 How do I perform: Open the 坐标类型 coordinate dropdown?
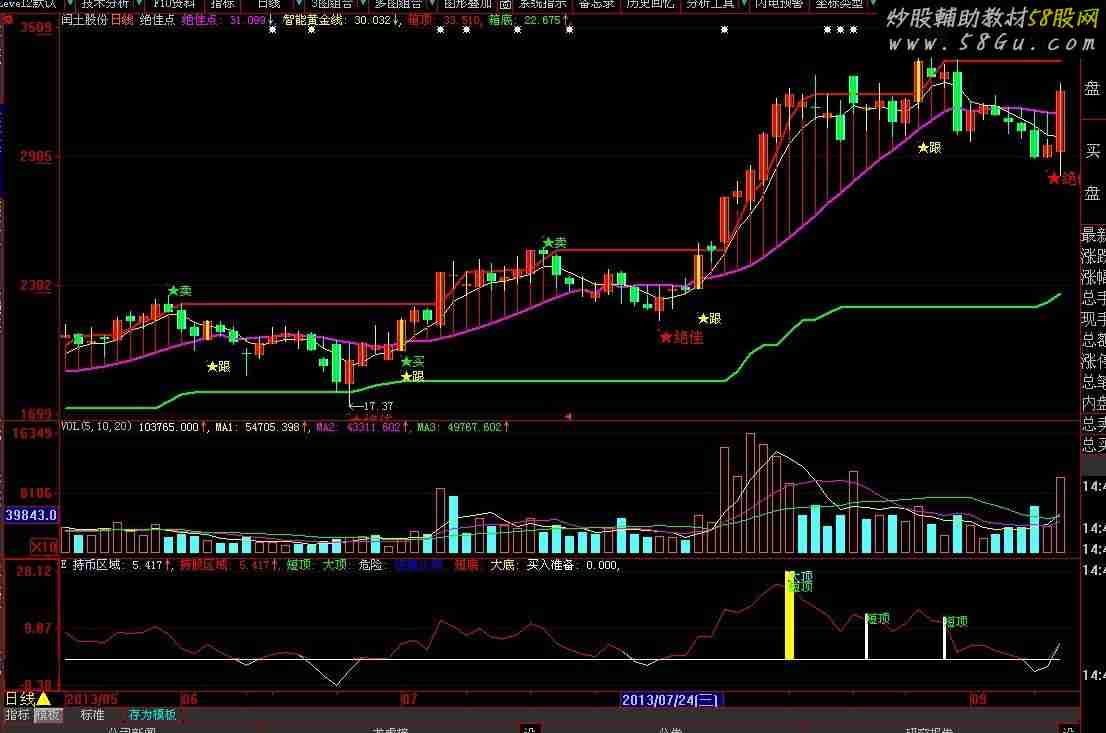click(x=839, y=4)
